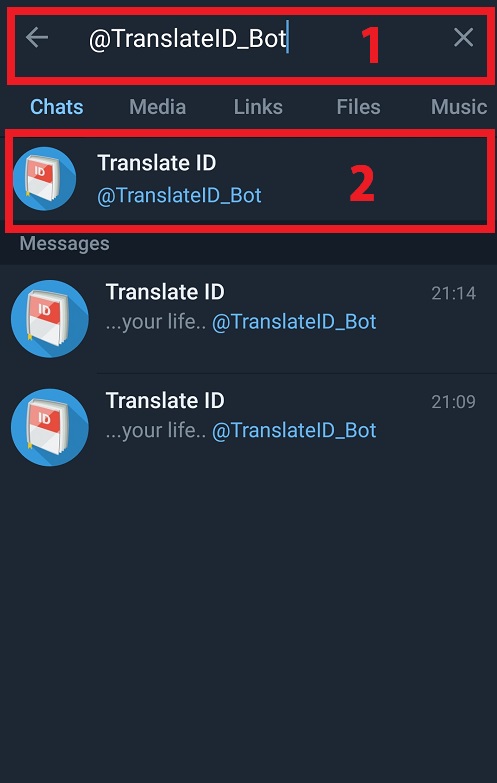The width and height of the screenshot is (497, 783).
Task: Open the Media tab
Action: (x=157, y=107)
